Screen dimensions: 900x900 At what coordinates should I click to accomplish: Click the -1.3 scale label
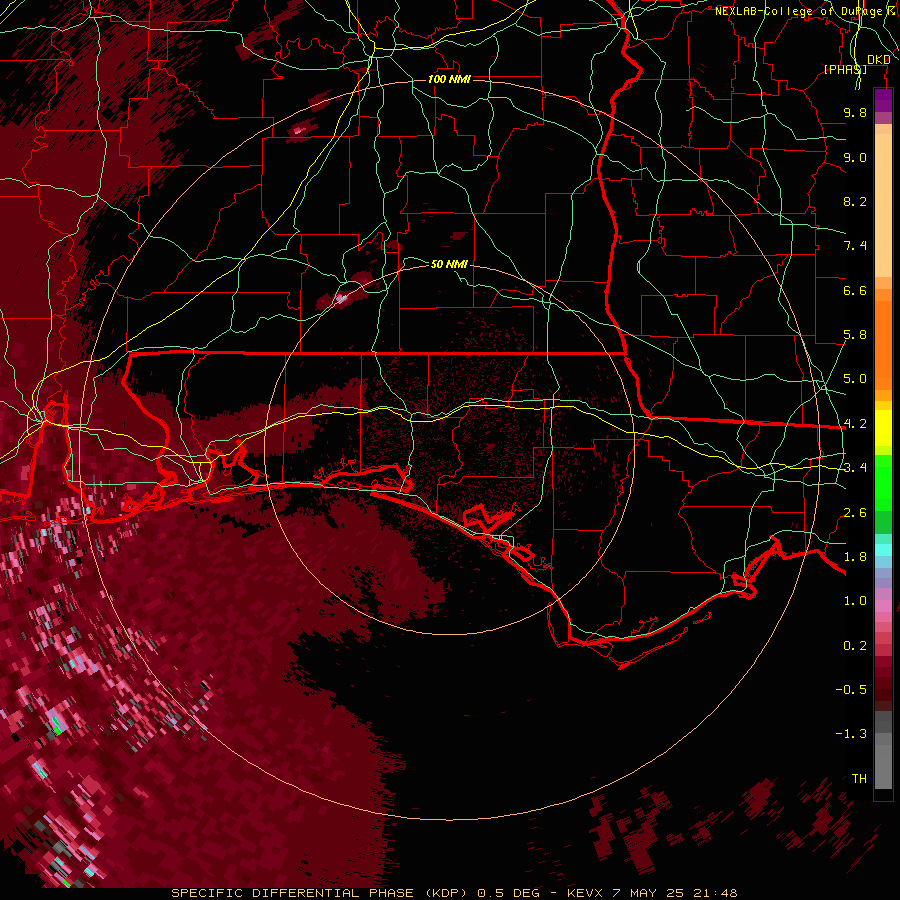click(851, 734)
